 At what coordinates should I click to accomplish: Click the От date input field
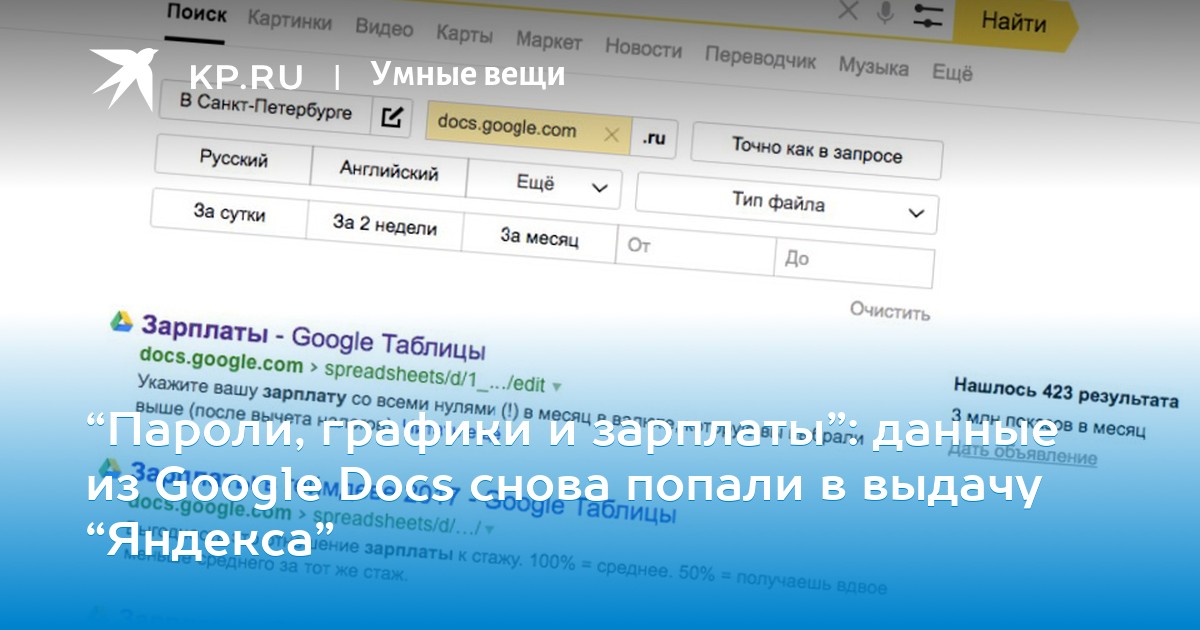[694, 249]
